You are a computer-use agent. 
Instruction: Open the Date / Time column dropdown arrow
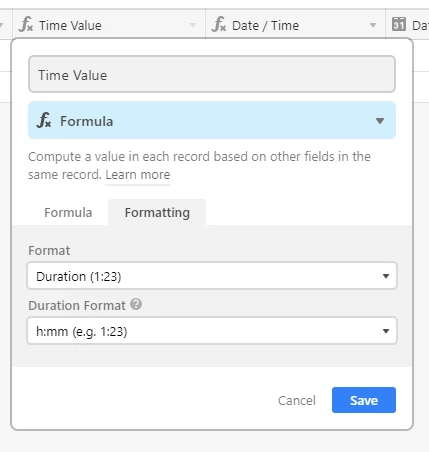[373, 25]
